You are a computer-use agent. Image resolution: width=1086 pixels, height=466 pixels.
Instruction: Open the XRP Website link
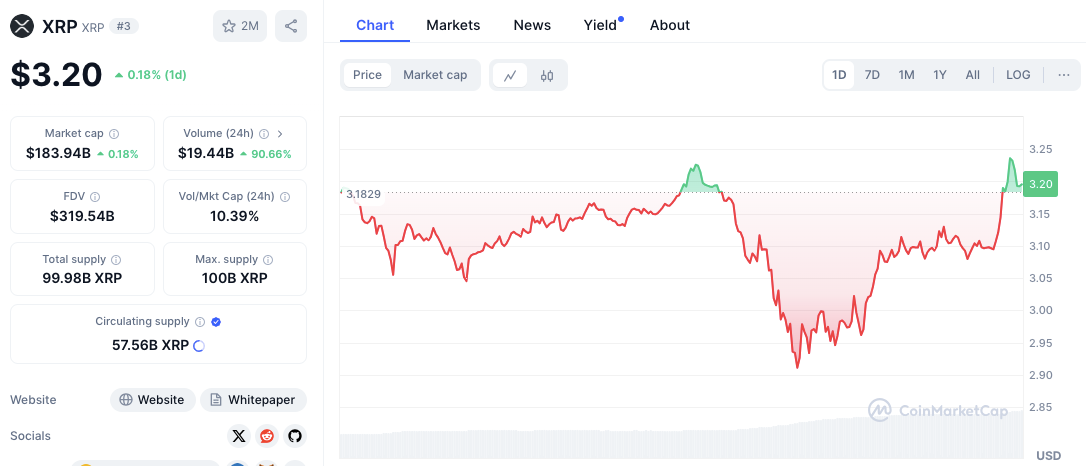(152, 400)
